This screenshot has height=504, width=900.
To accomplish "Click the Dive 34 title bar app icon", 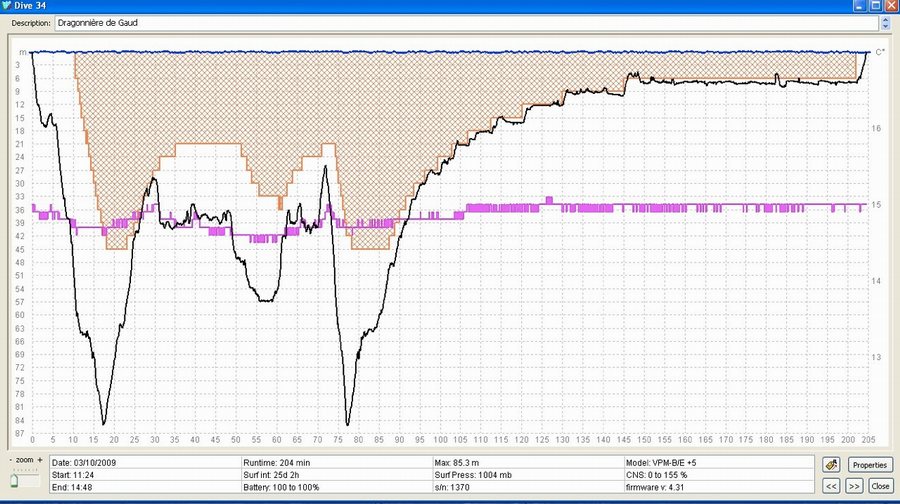I will pos(8,6).
